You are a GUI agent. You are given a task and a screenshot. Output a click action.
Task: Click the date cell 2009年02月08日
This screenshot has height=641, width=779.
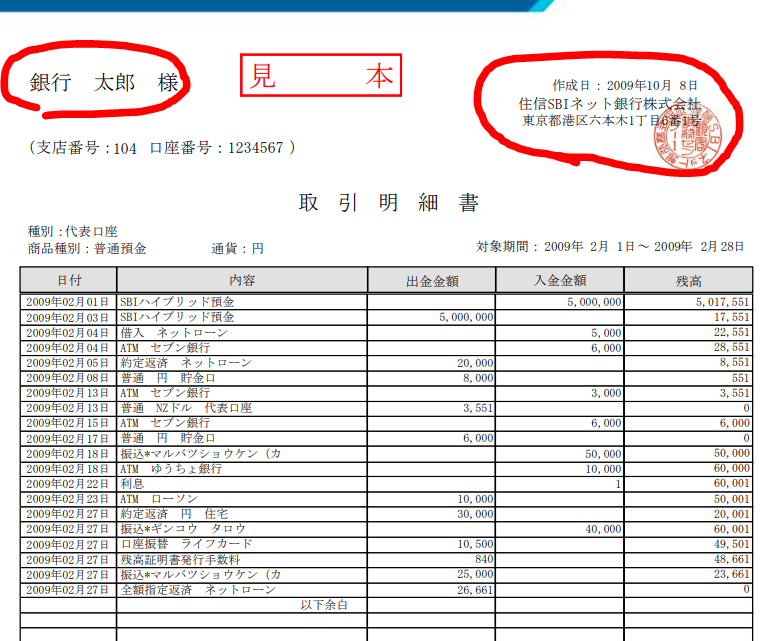68,378
